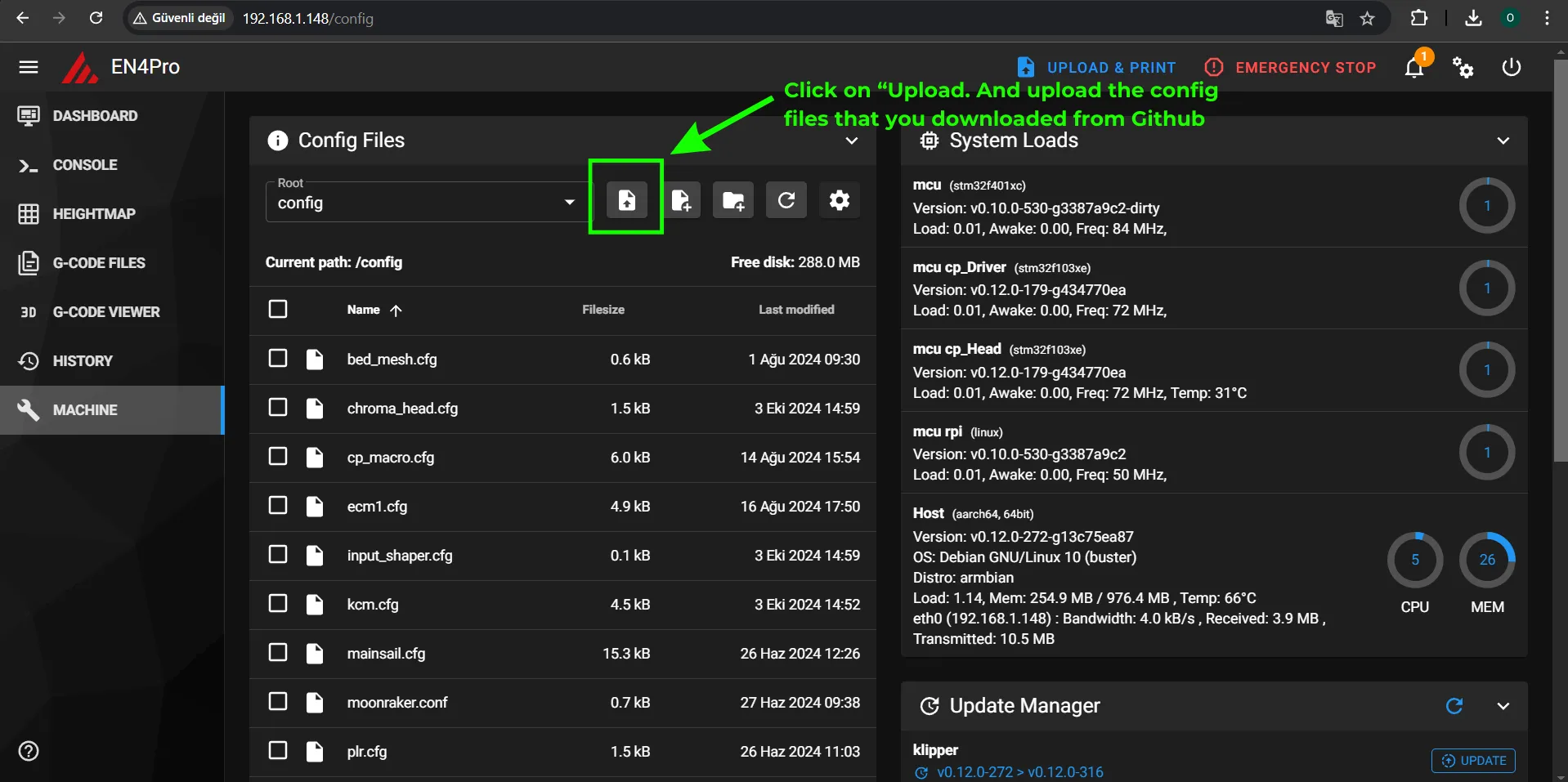
Task: Click the EN4Pro red logo
Action: coord(80,68)
